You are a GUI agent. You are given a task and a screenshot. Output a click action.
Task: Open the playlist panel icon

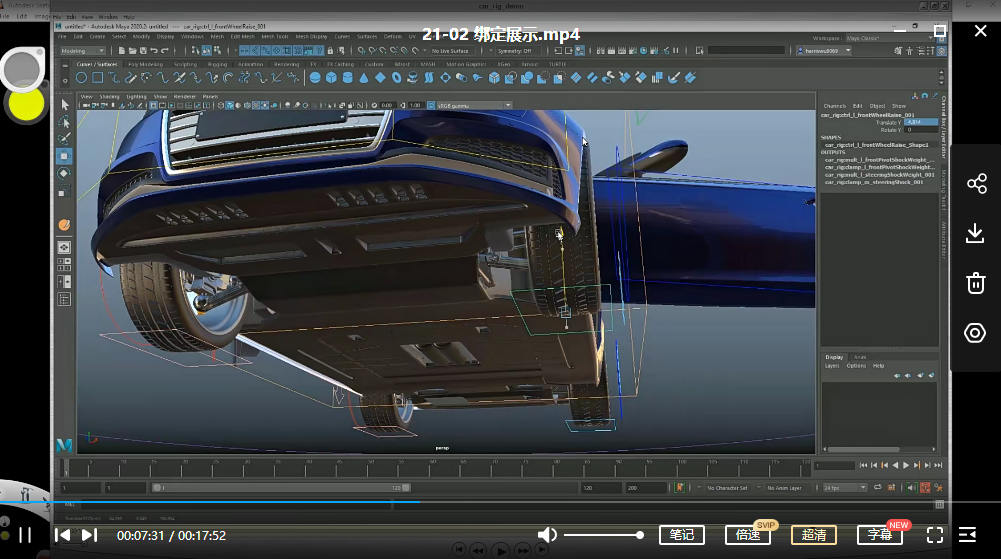[967, 535]
